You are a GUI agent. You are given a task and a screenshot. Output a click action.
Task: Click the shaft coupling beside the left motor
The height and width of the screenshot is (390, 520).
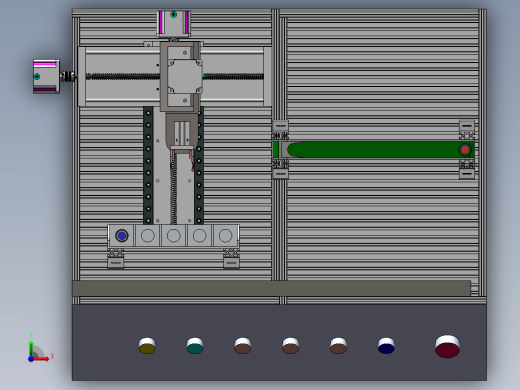(x=67, y=76)
